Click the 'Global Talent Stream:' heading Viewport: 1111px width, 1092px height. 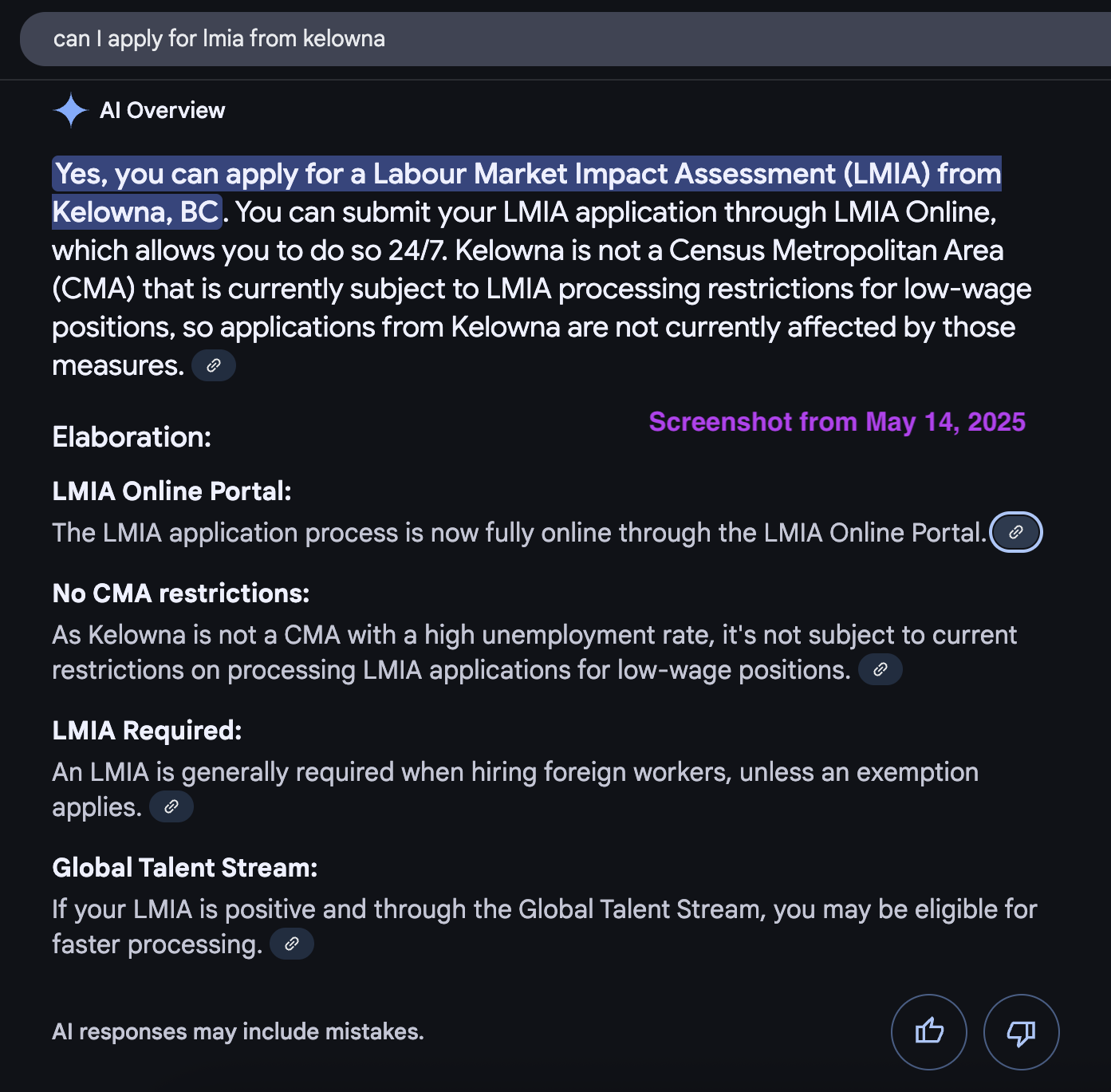(185, 868)
